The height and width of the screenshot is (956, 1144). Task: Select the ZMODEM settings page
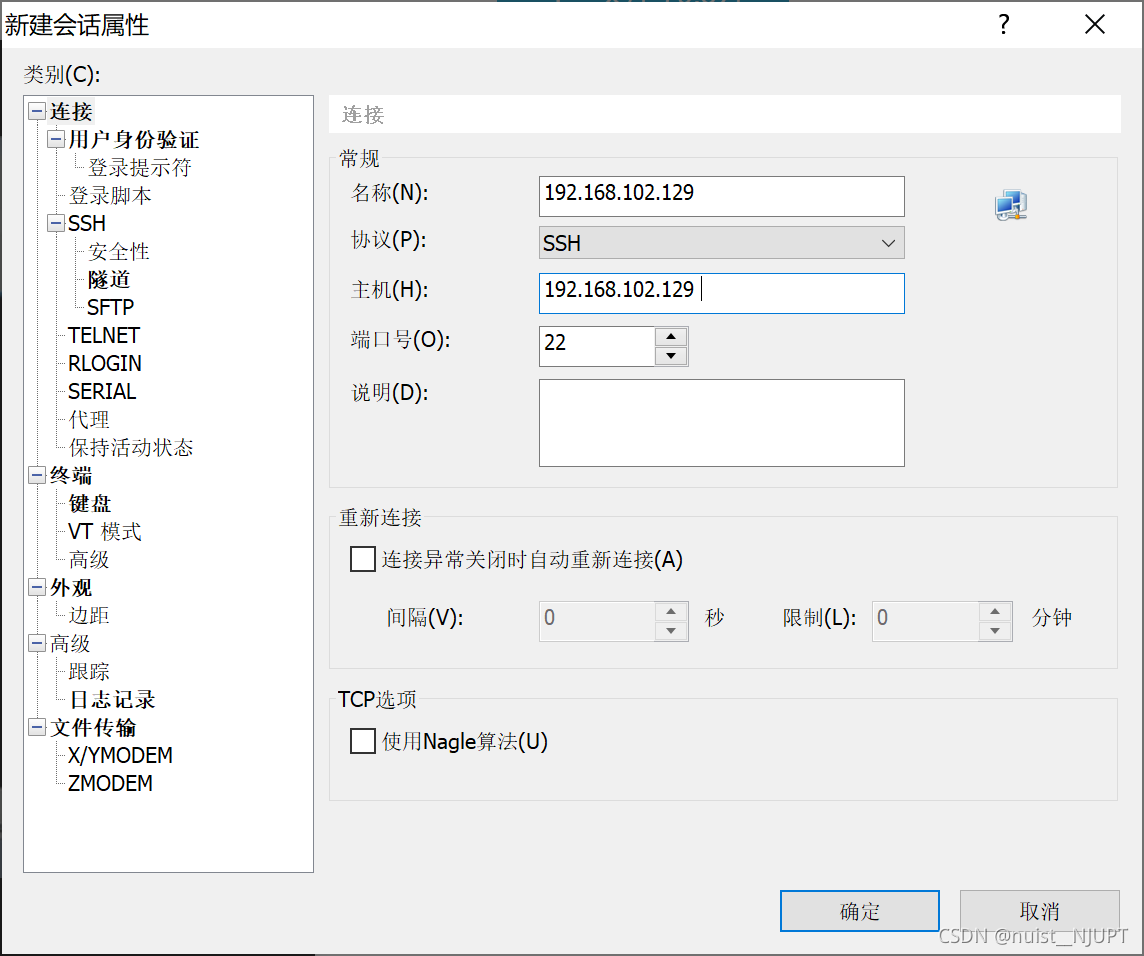108,783
